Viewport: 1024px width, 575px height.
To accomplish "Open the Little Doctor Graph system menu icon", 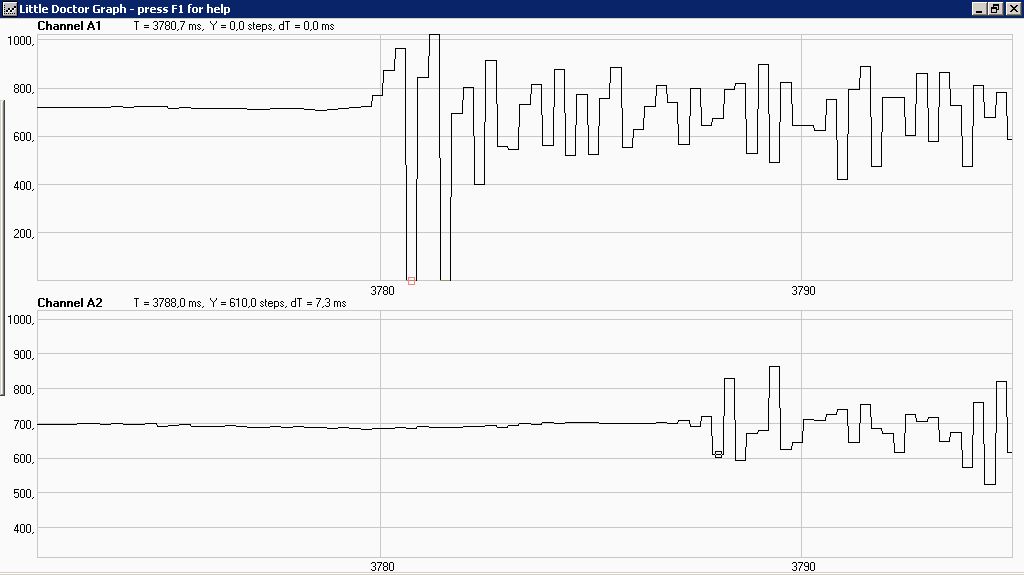I will pyautogui.click(x=9, y=9).
